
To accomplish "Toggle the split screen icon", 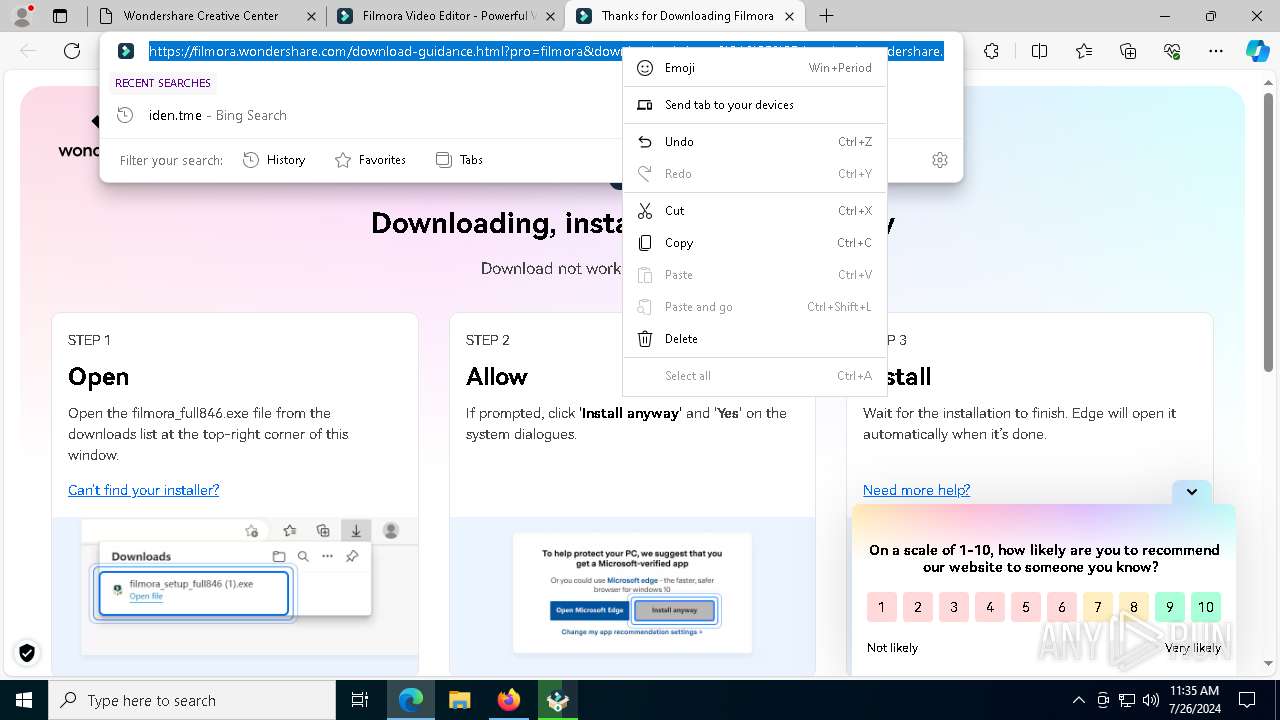I will pos(1039,51).
